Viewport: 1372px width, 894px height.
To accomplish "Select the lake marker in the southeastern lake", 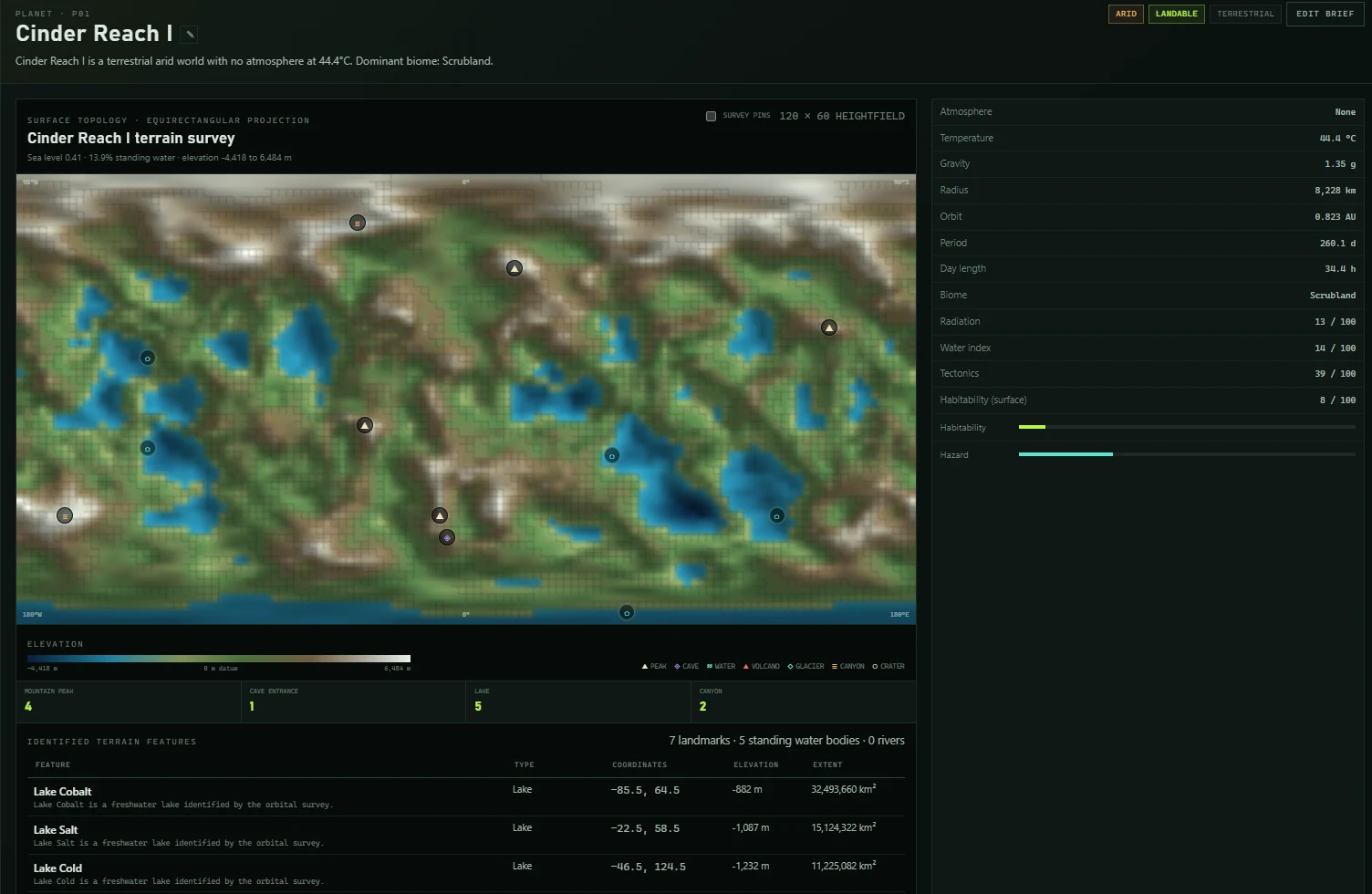I will click(777, 515).
